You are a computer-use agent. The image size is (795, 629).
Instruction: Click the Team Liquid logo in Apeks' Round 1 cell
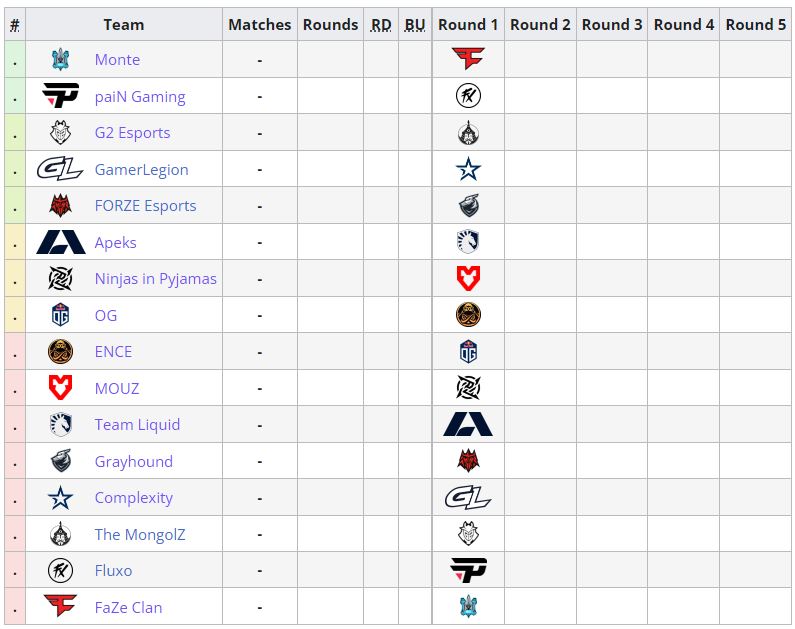click(467, 242)
